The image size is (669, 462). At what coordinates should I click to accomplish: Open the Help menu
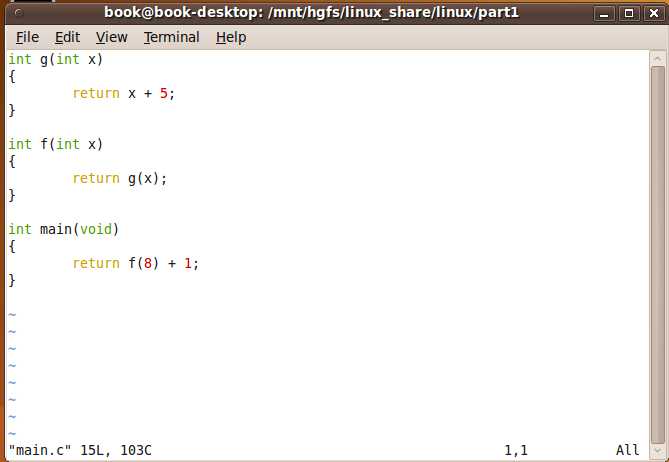pos(231,38)
